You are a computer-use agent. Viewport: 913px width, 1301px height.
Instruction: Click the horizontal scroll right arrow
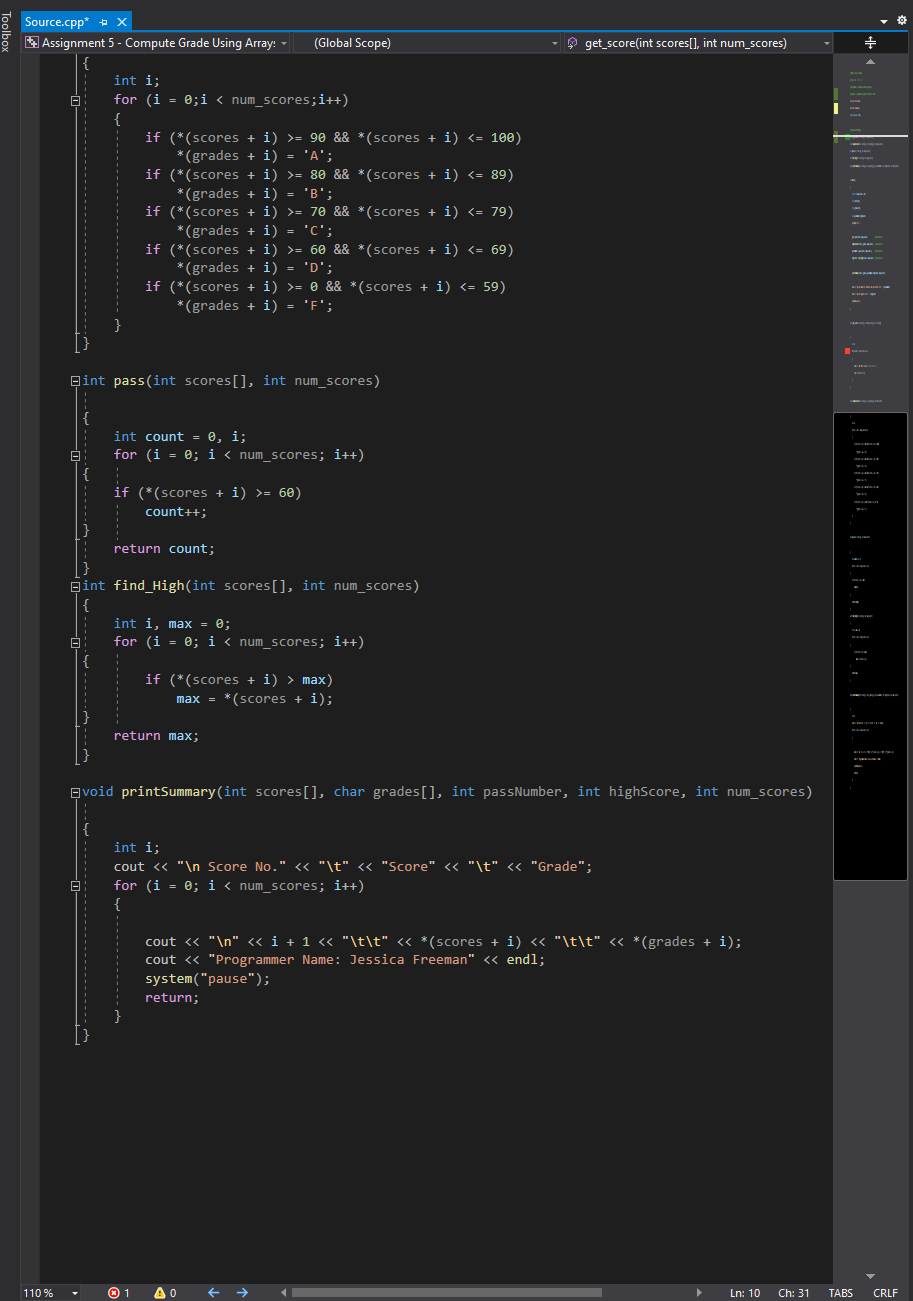pos(699,1293)
